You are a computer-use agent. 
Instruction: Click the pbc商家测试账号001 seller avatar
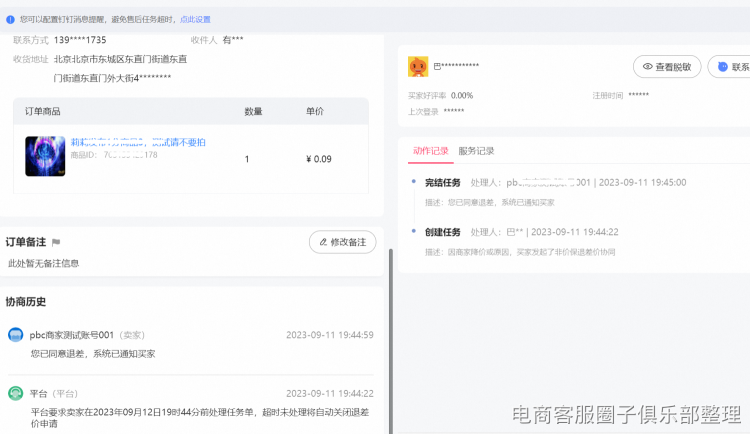point(16,334)
